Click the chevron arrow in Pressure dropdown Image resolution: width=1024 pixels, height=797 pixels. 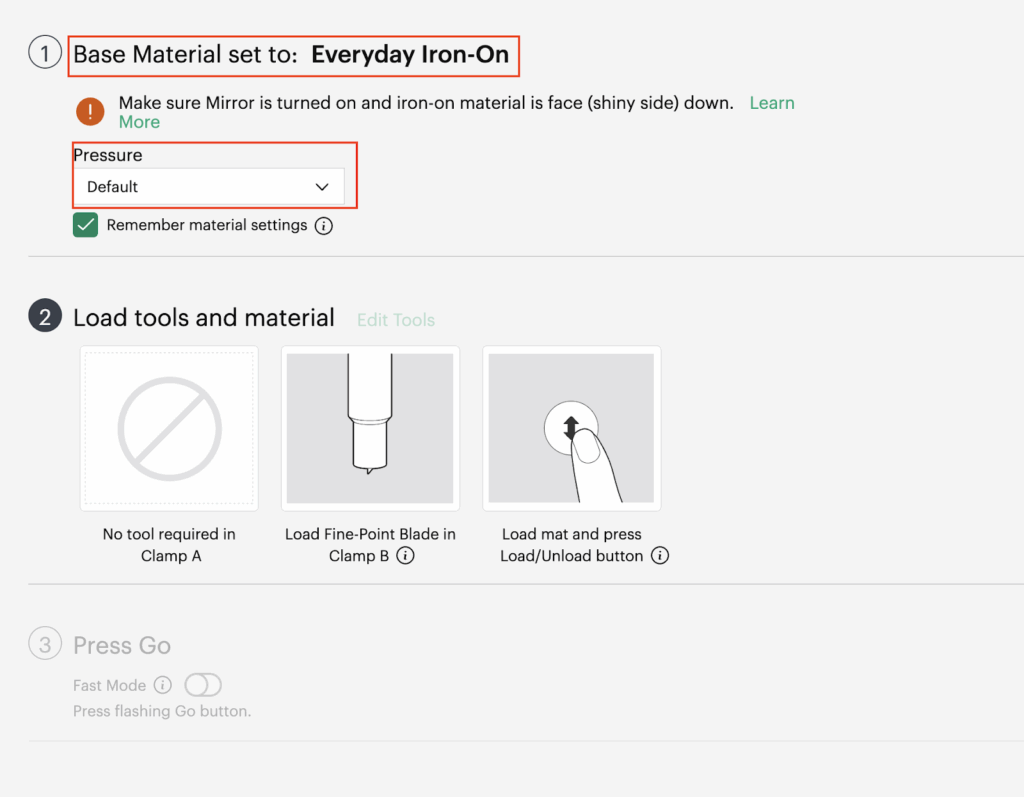[x=322, y=187]
